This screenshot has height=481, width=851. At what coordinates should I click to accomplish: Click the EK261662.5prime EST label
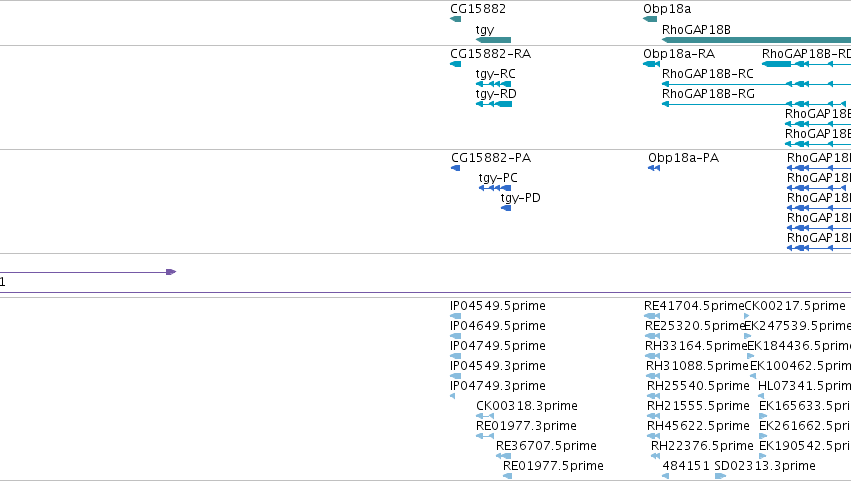tap(805, 426)
